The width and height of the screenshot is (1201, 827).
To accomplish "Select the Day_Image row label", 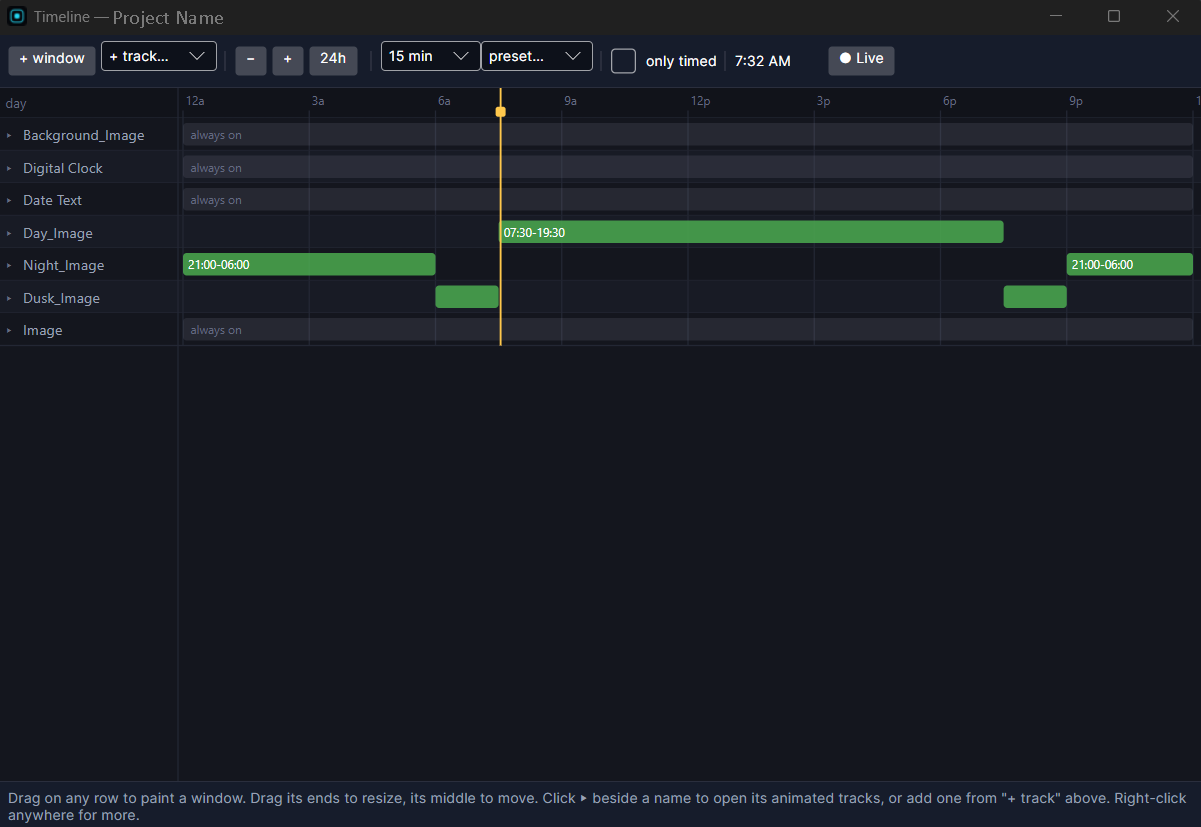I will pyautogui.click(x=58, y=233).
